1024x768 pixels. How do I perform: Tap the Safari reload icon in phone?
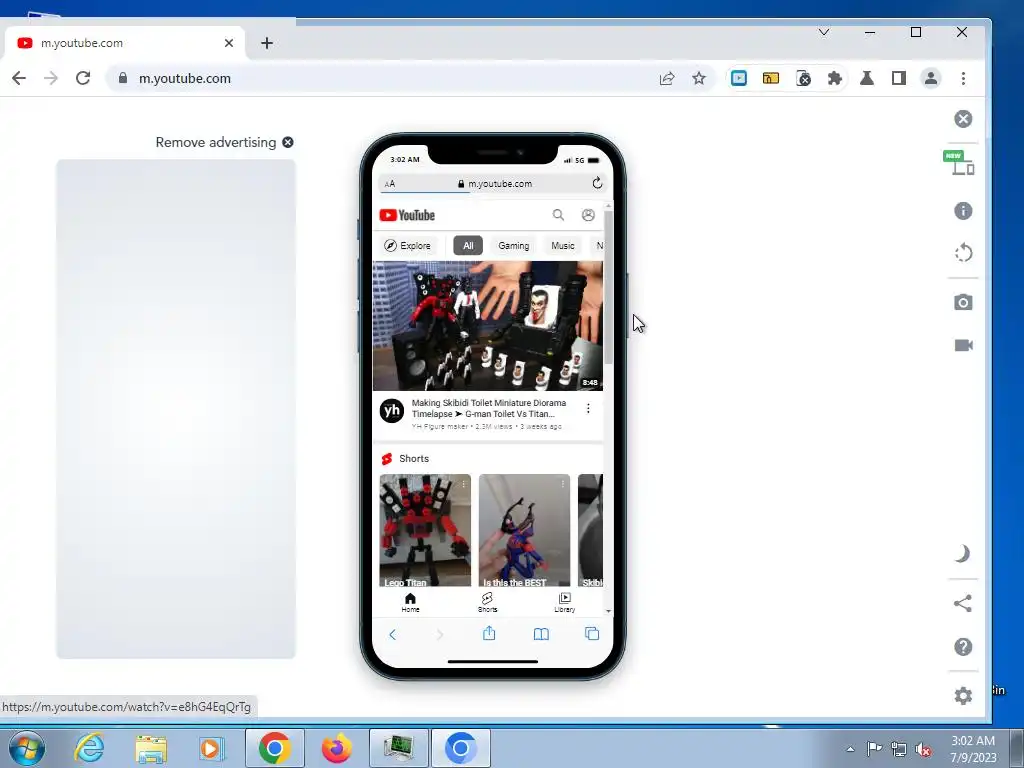pyautogui.click(x=597, y=184)
